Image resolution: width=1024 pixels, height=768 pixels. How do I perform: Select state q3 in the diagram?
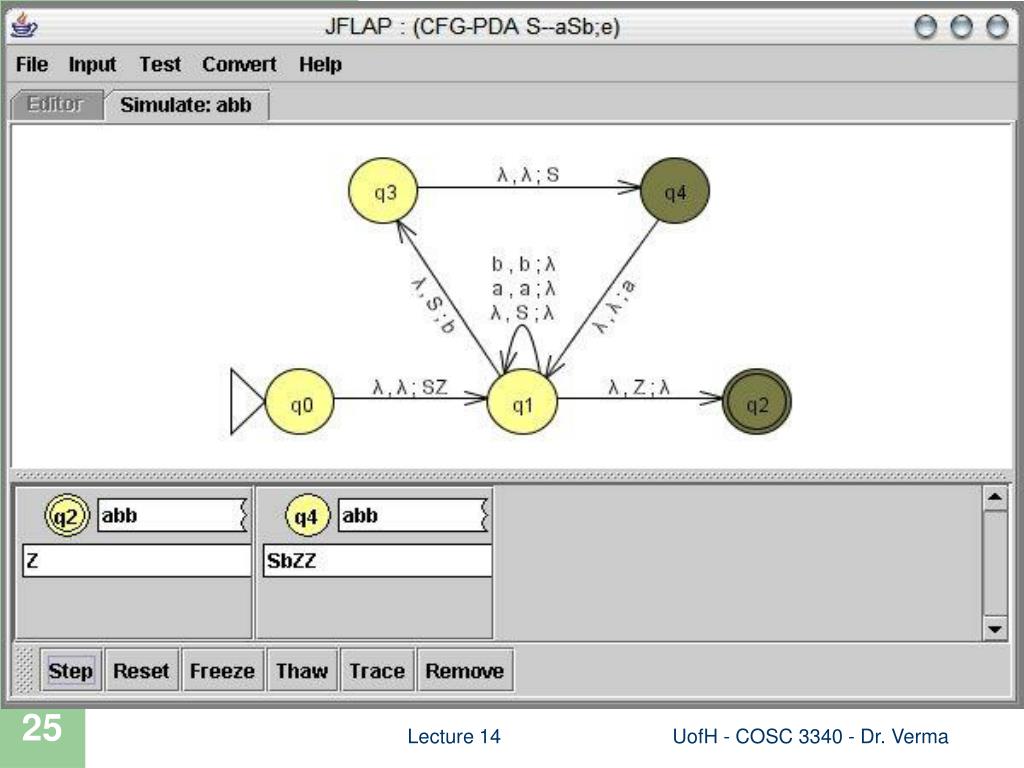click(x=383, y=191)
